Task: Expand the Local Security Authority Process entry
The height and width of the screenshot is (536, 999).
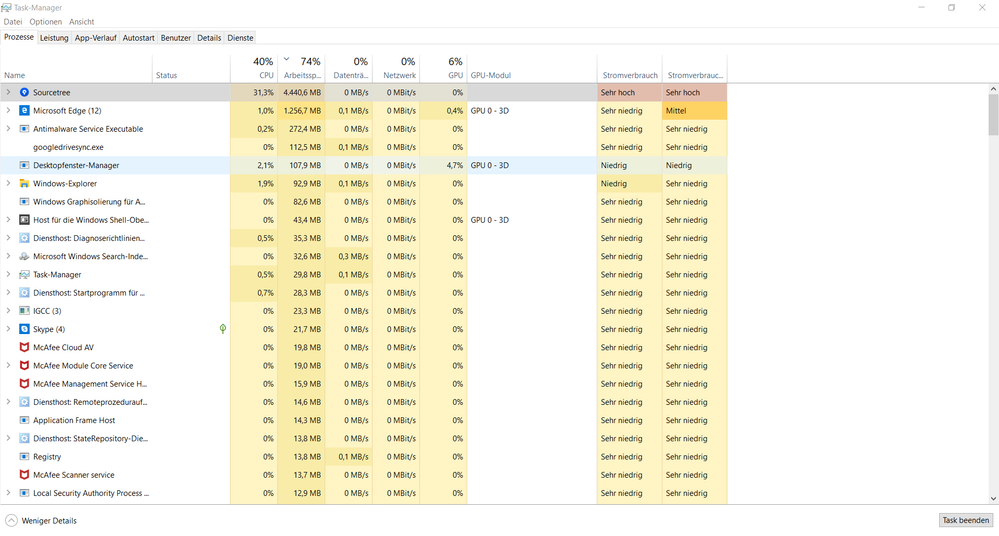Action: (8, 493)
